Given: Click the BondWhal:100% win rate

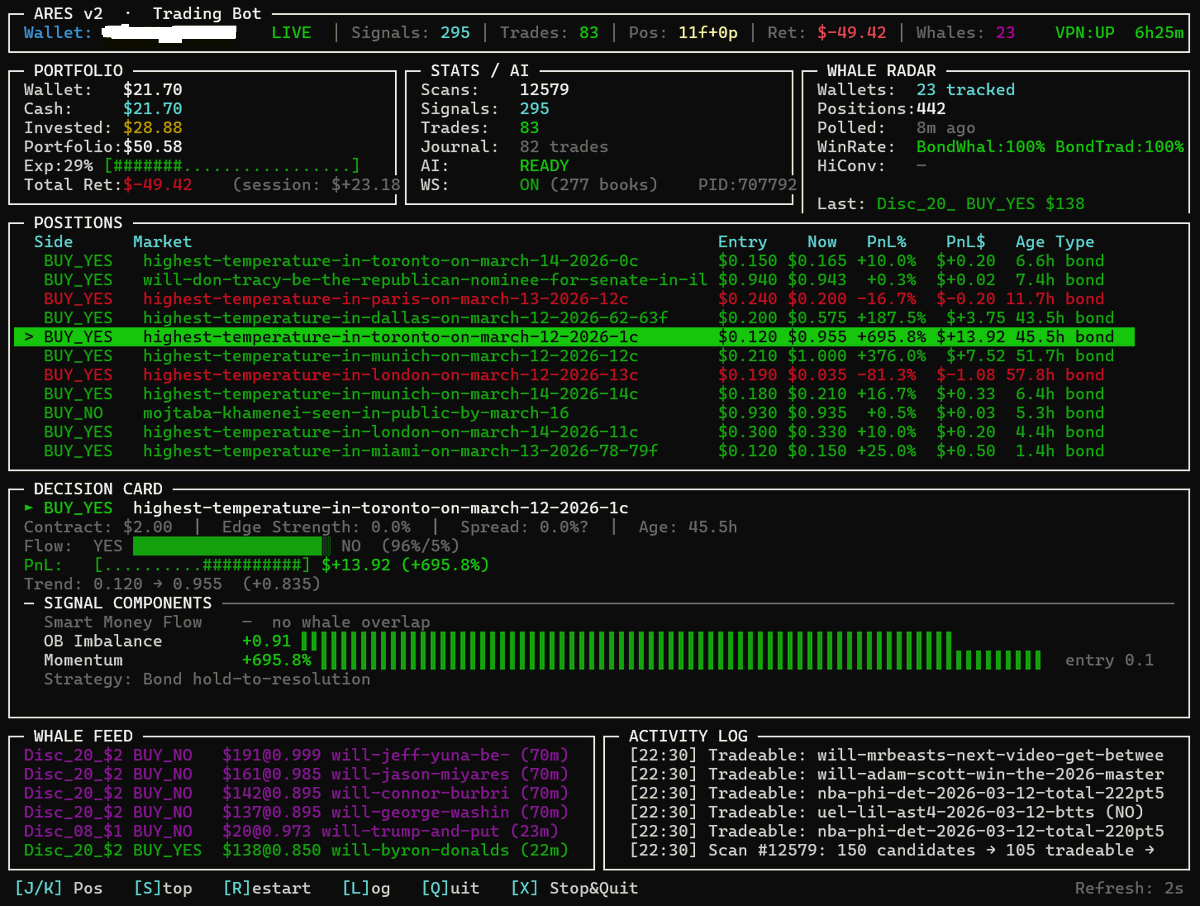Looking at the screenshot, I should pos(980,147).
